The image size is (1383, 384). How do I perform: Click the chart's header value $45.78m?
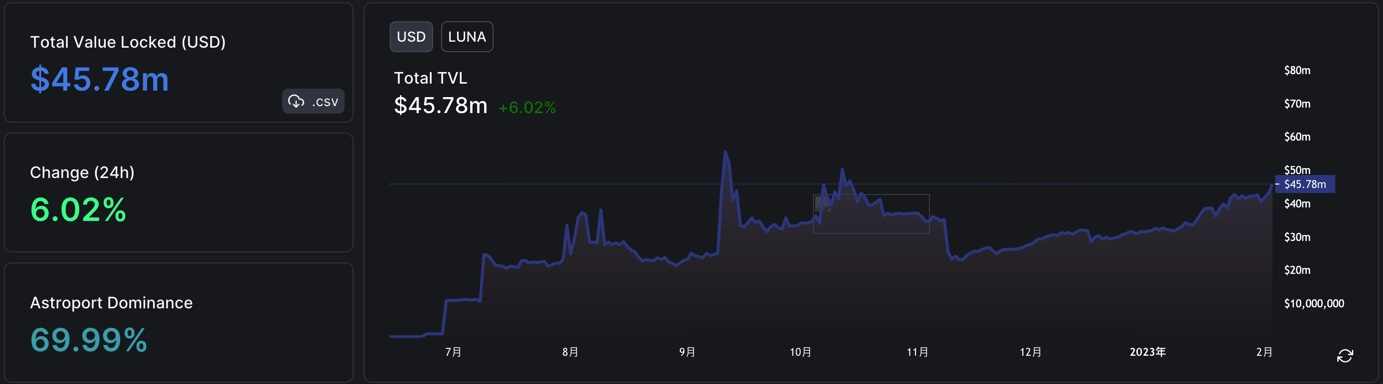point(441,106)
